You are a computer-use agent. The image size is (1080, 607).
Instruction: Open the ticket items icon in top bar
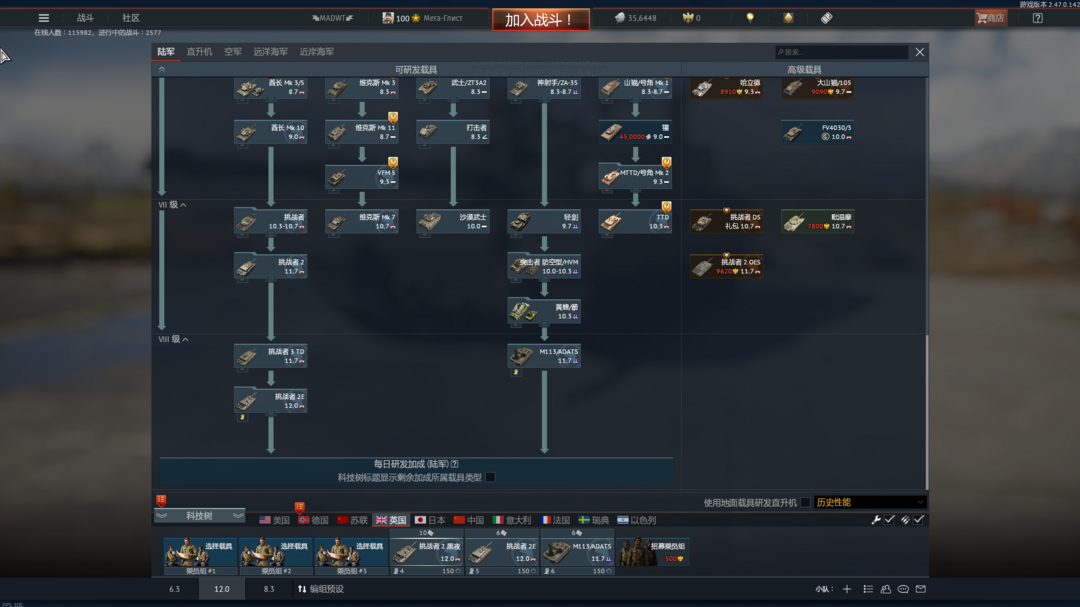[827, 18]
